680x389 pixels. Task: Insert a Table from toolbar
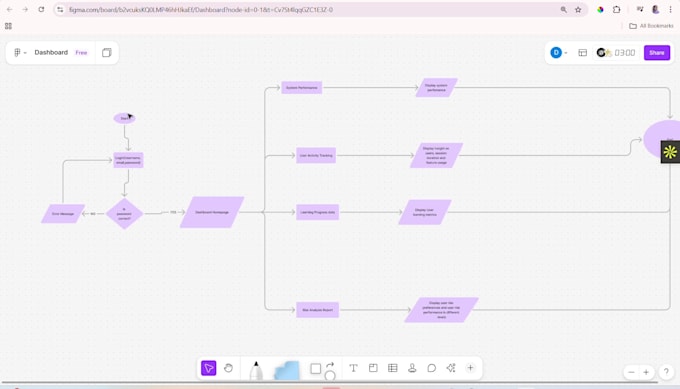393,368
